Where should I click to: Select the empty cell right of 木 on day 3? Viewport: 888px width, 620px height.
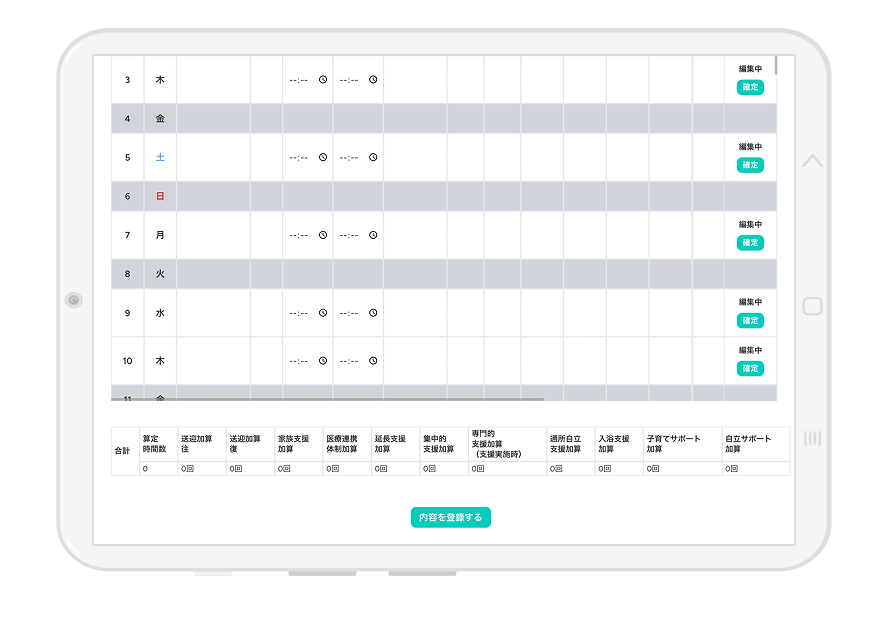tap(213, 80)
